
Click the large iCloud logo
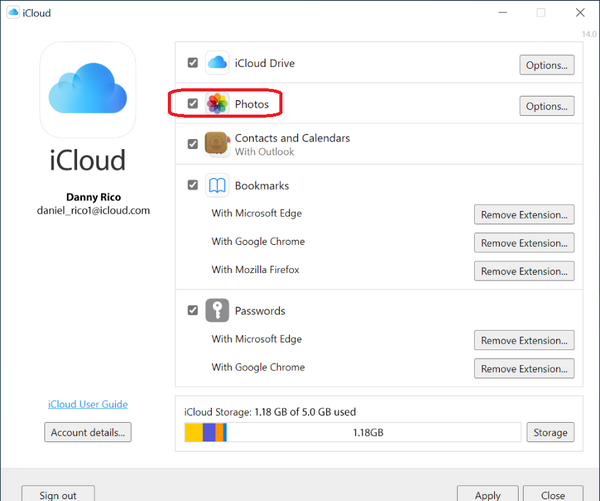88,90
